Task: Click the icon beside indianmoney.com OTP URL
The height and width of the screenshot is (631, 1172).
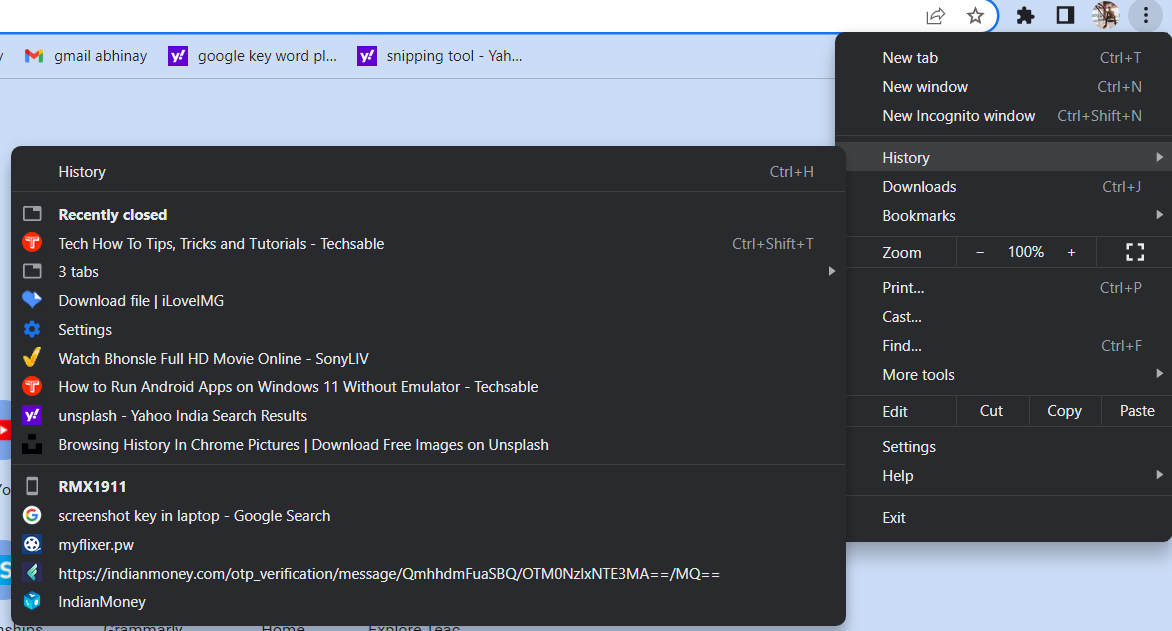Action: tap(32, 573)
